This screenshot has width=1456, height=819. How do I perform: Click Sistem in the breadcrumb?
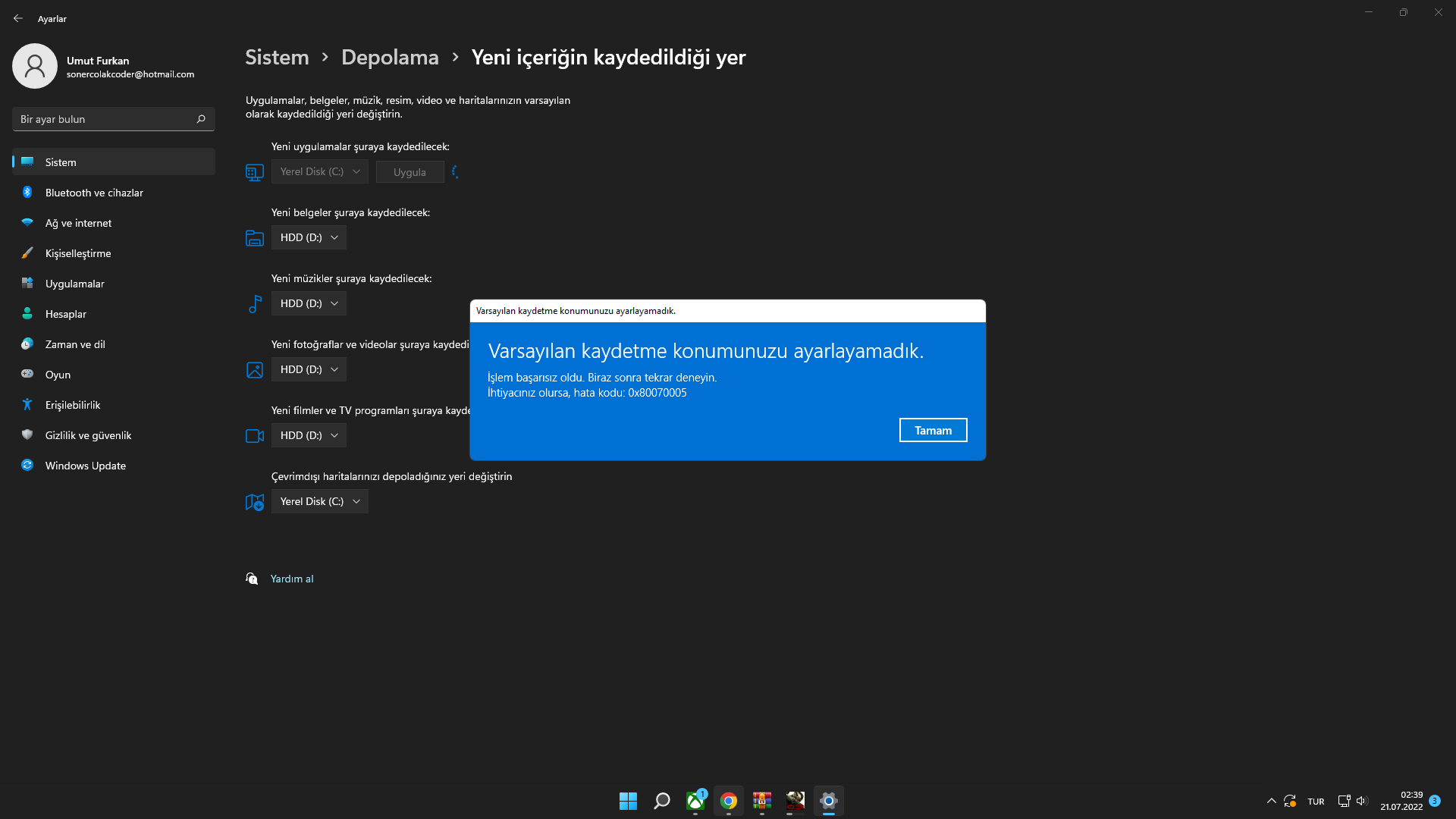coord(277,57)
